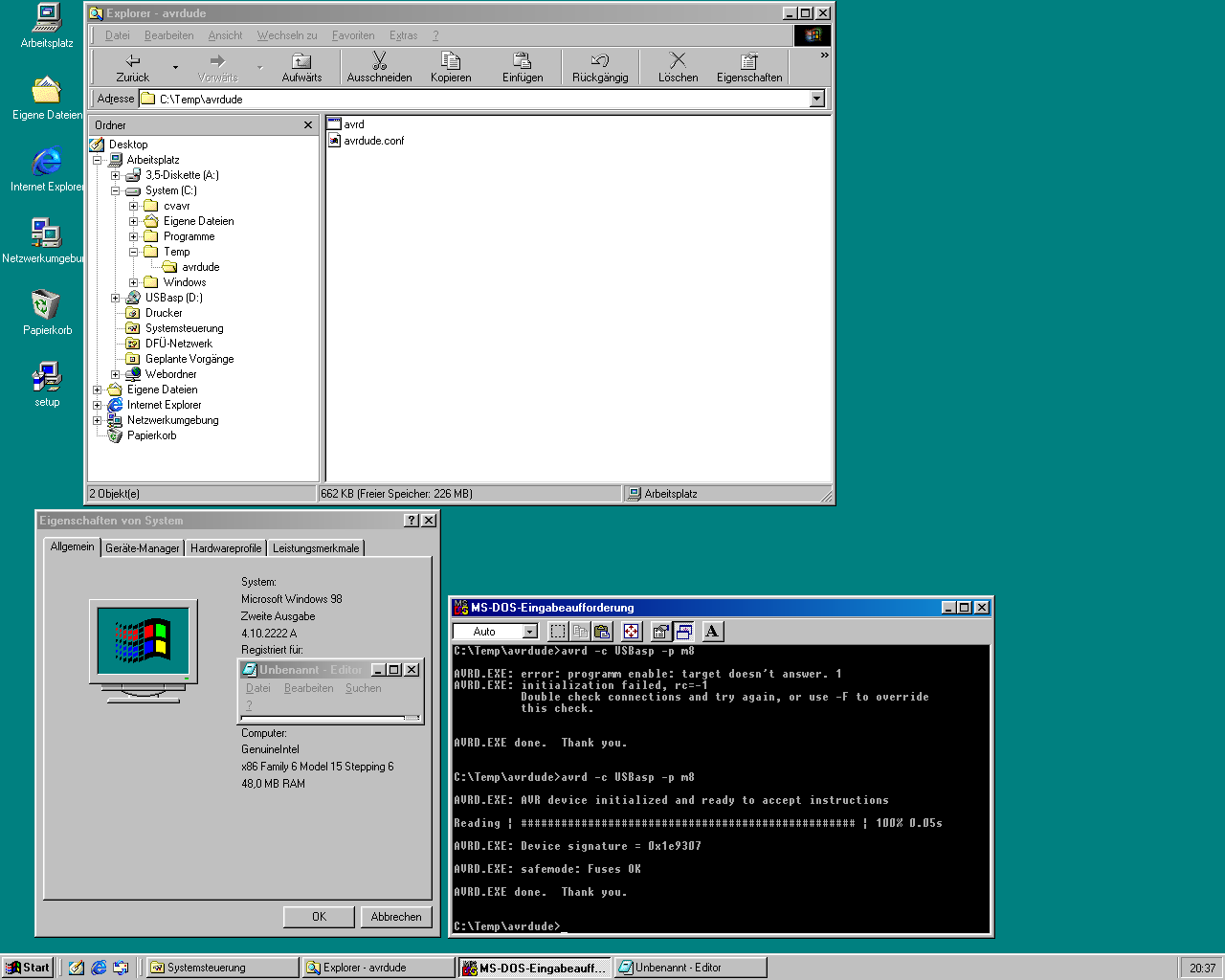The height and width of the screenshot is (980, 1225).
Task: Open Eigenschaften from Explorer toolbar
Action: (x=749, y=67)
